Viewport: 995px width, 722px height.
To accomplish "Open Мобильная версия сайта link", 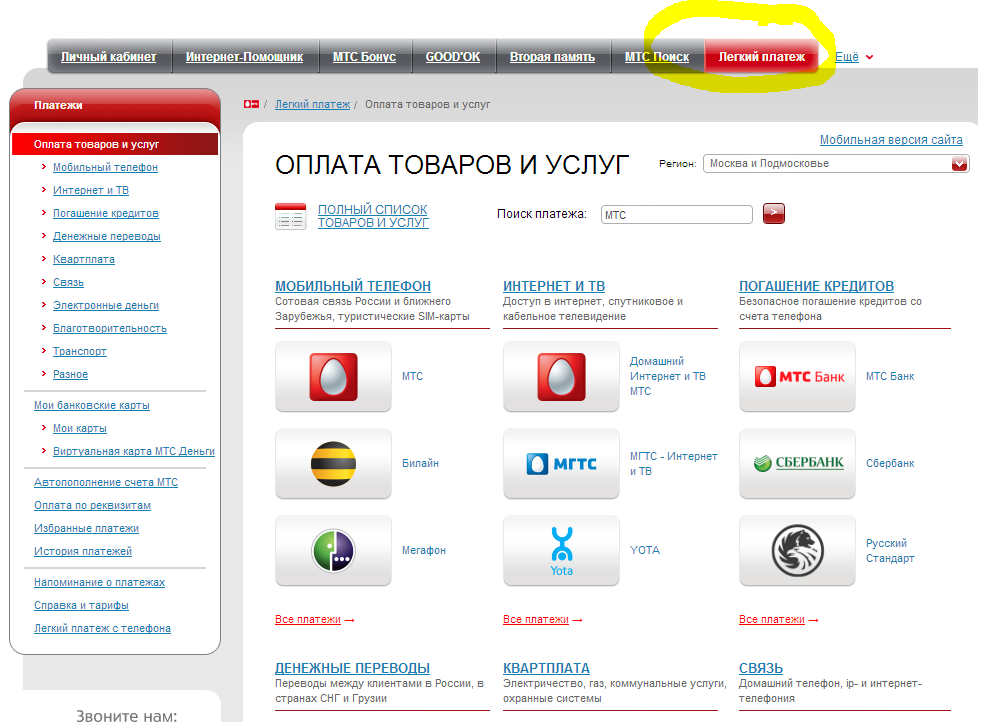I will (891, 140).
